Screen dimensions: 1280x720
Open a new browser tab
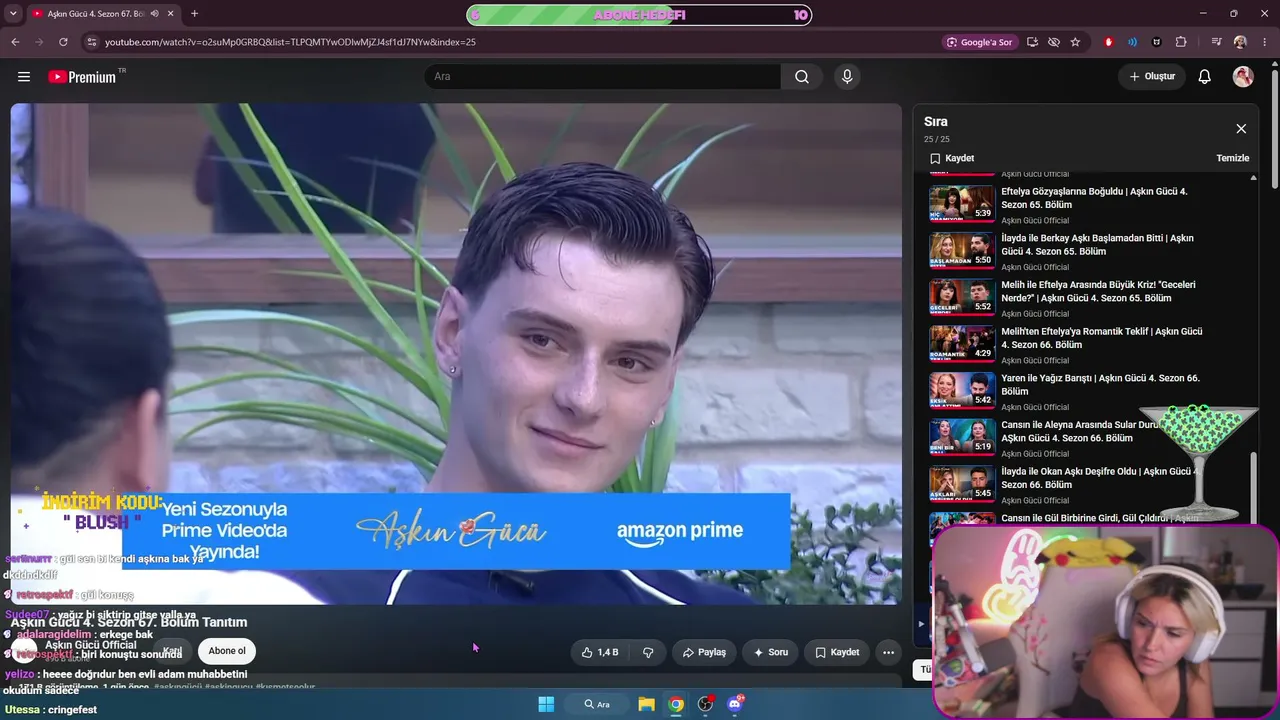[x=194, y=14]
